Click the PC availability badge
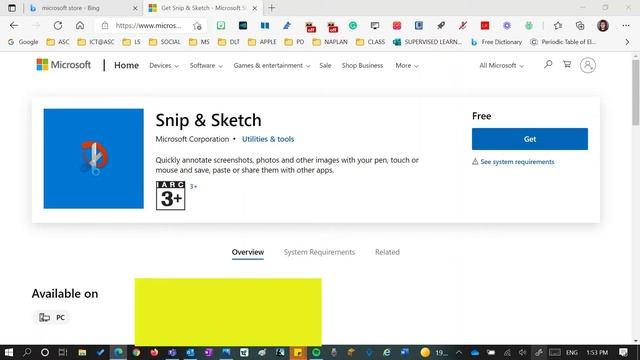The image size is (640, 360). coord(52,318)
